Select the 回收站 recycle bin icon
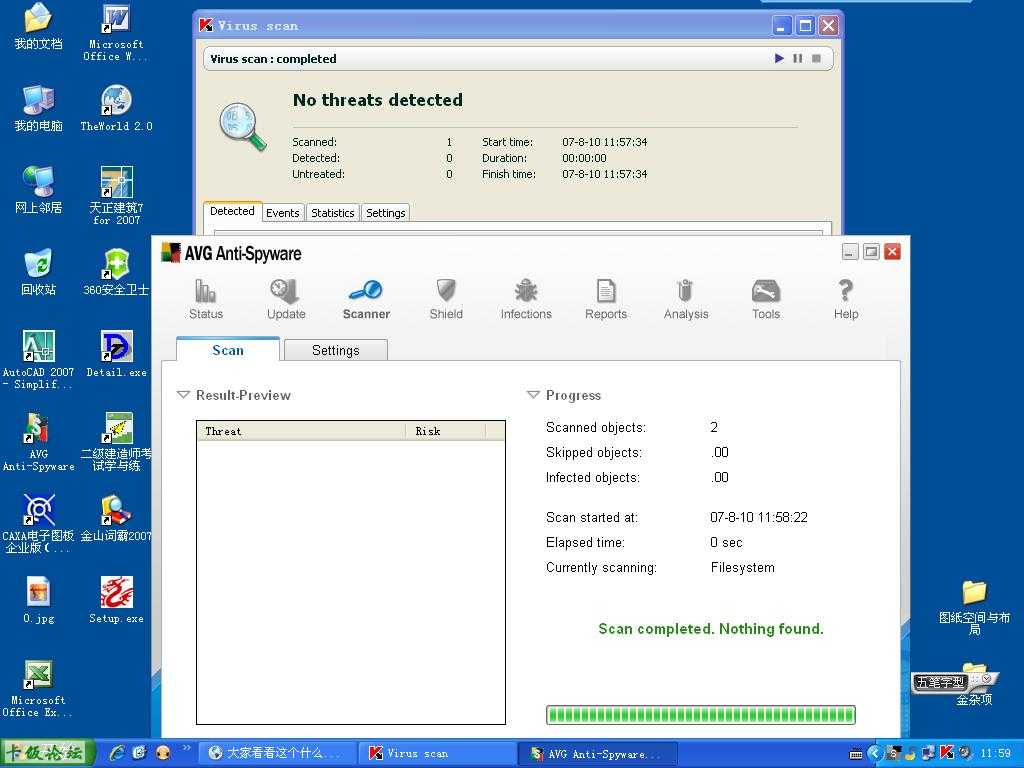The height and width of the screenshot is (768, 1024). [x=39, y=272]
